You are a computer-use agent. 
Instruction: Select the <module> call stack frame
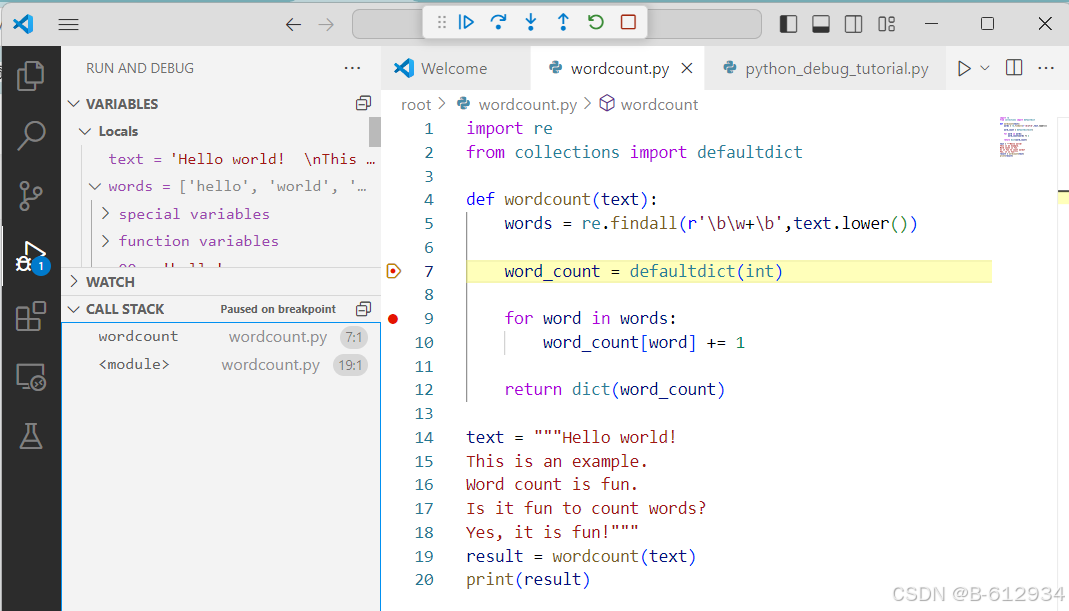(221, 365)
